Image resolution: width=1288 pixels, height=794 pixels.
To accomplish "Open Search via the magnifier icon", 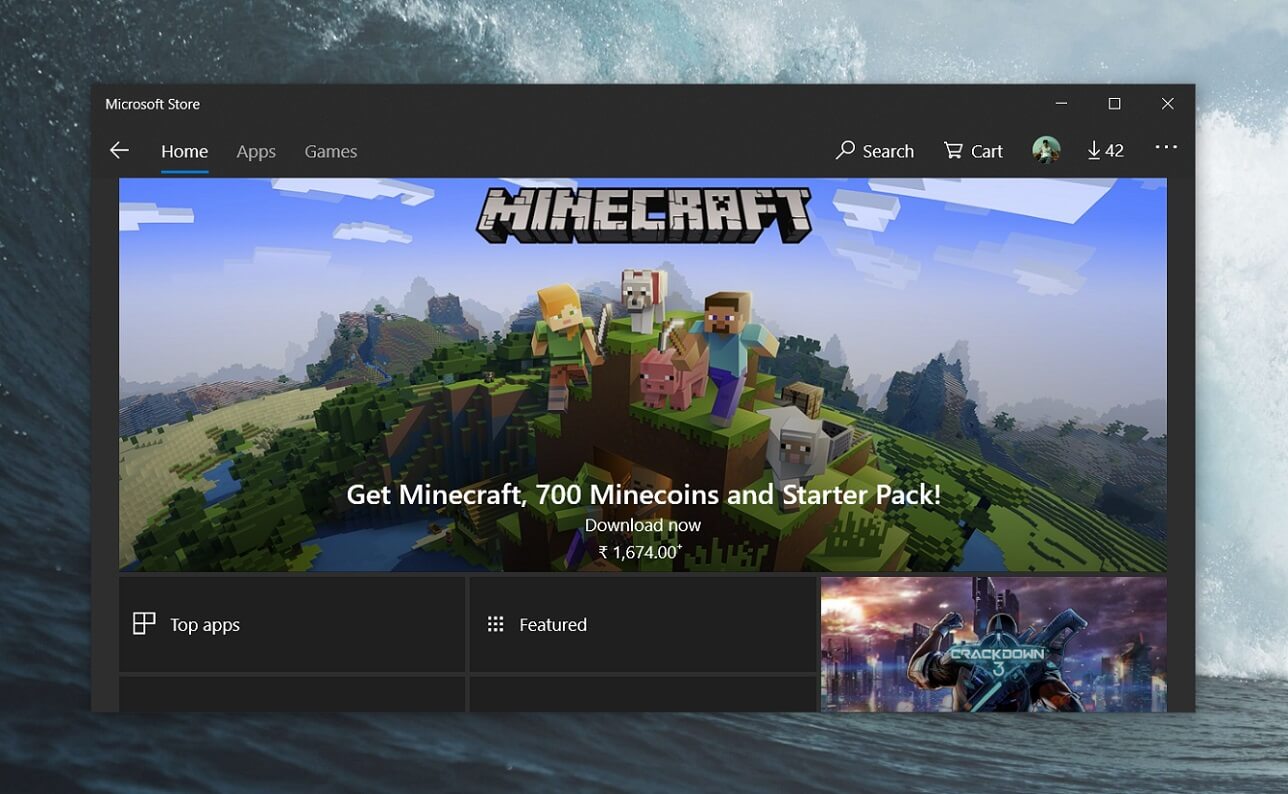I will point(846,150).
